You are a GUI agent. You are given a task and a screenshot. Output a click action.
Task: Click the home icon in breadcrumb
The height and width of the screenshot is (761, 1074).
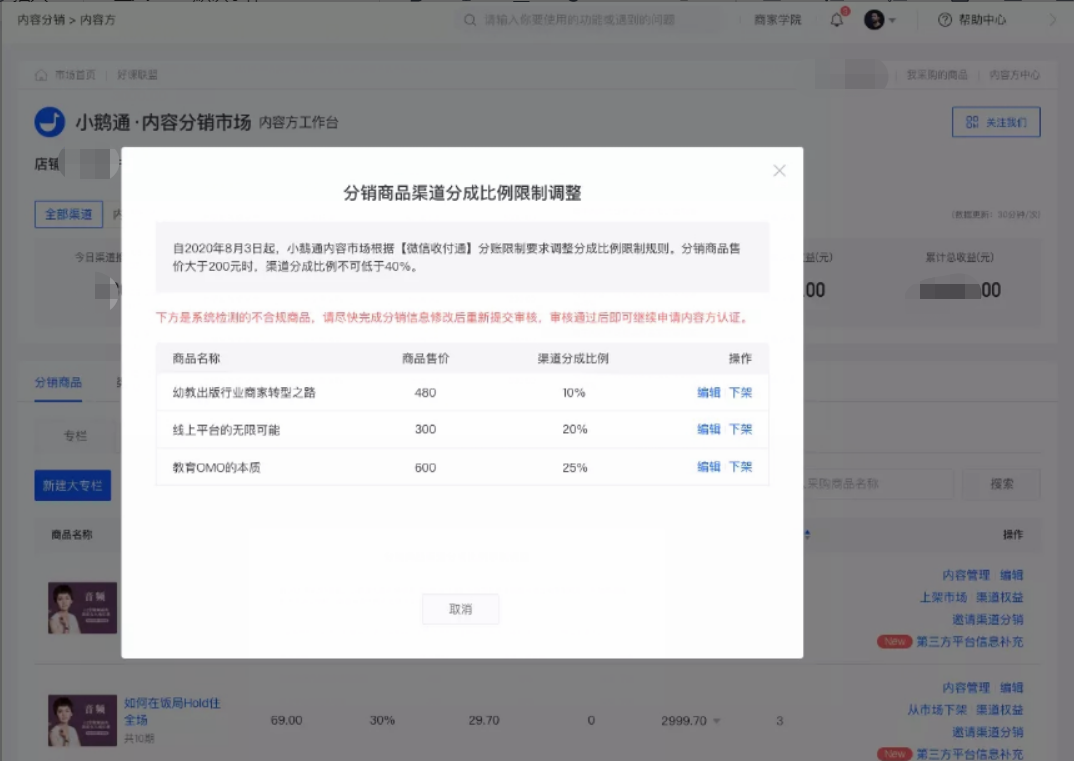click(x=41, y=75)
